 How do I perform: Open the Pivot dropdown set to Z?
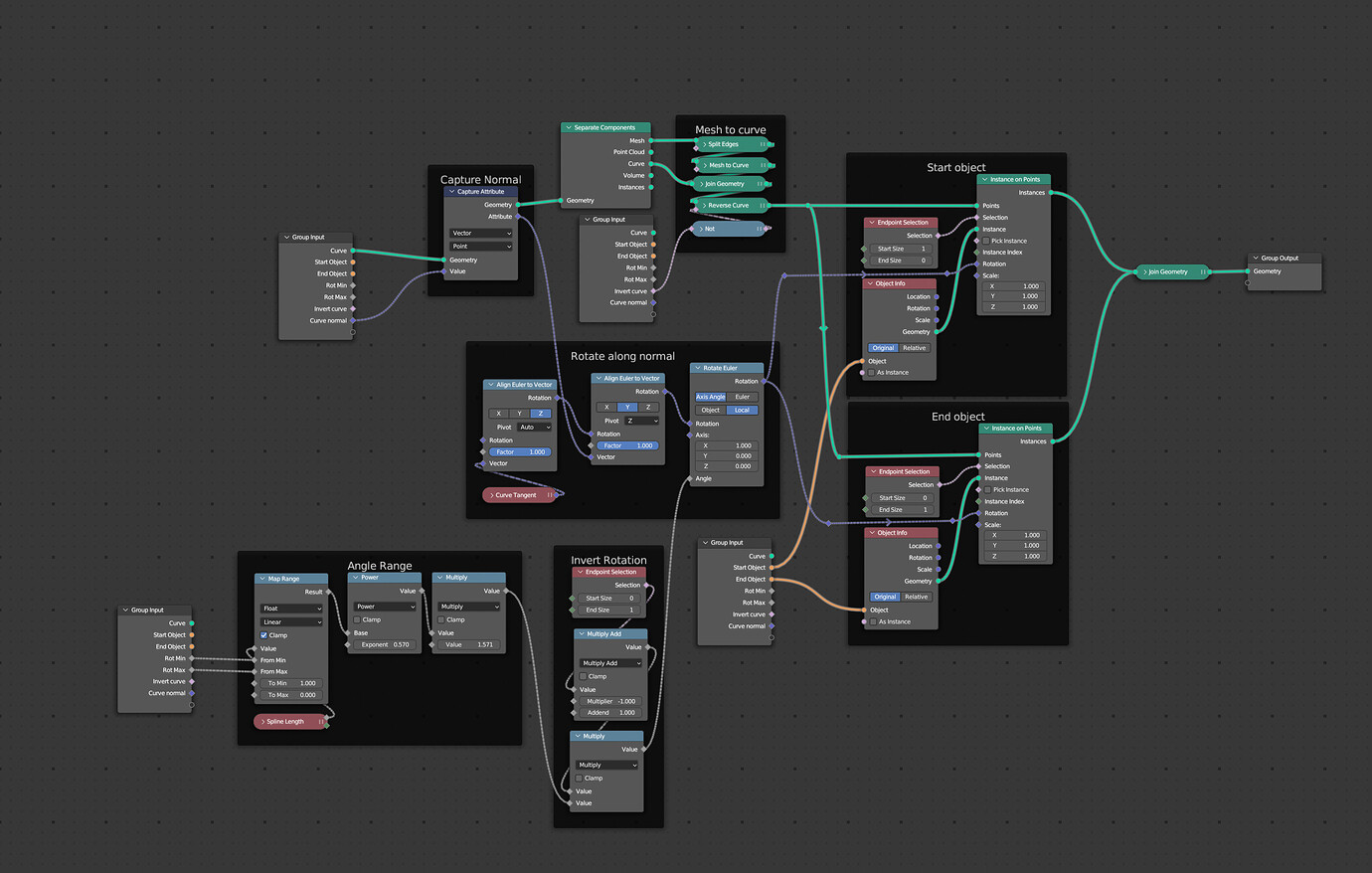pos(641,421)
